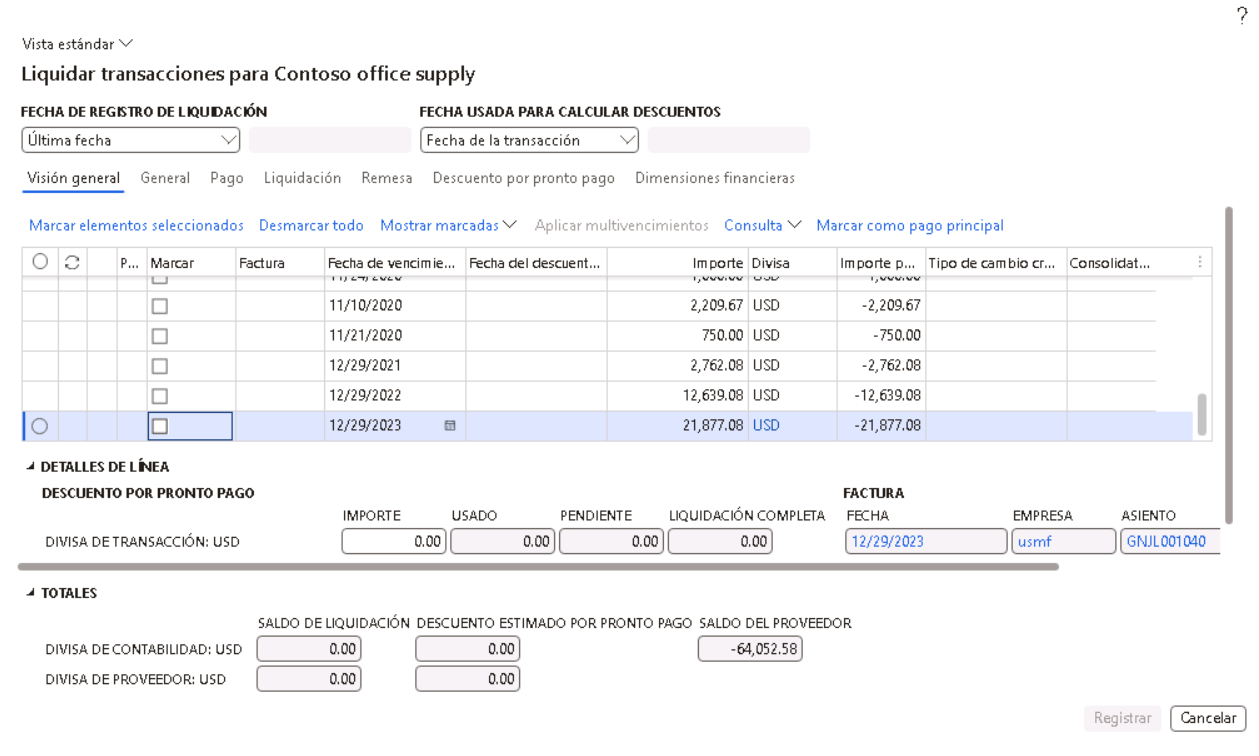1259x756 pixels.
Task: Click Fecha del descuento column header
Action: (x=536, y=262)
